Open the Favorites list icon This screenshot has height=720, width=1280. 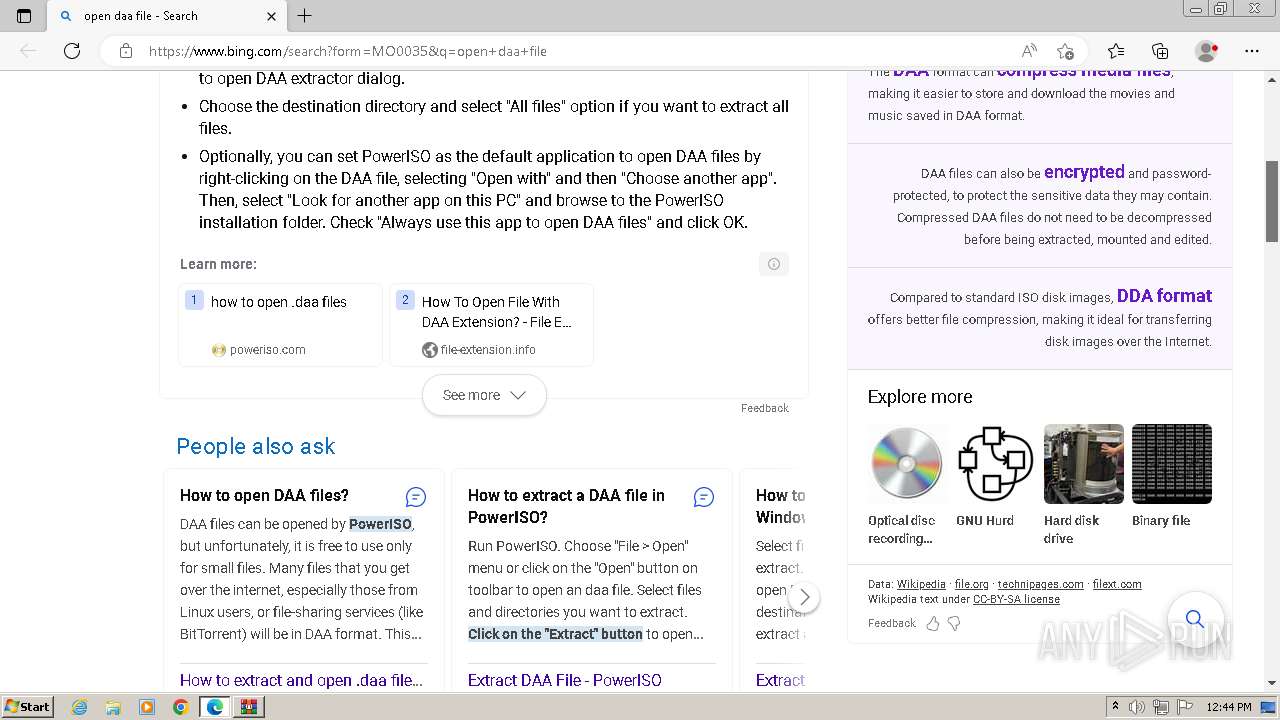pos(1116,51)
